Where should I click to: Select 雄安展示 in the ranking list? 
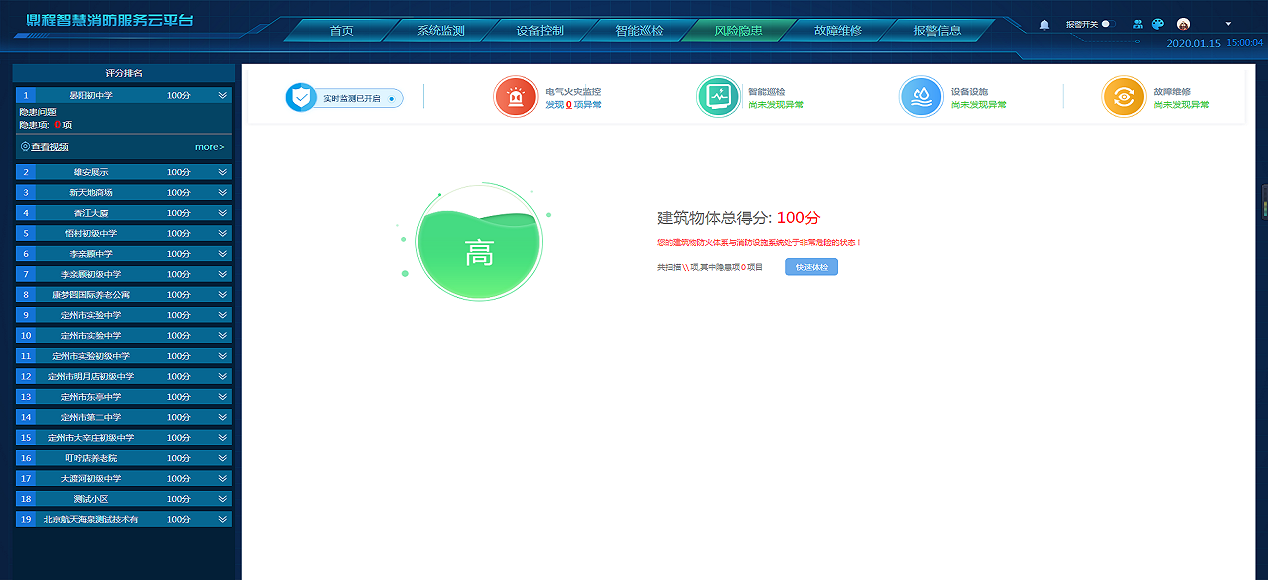pos(91,172)
